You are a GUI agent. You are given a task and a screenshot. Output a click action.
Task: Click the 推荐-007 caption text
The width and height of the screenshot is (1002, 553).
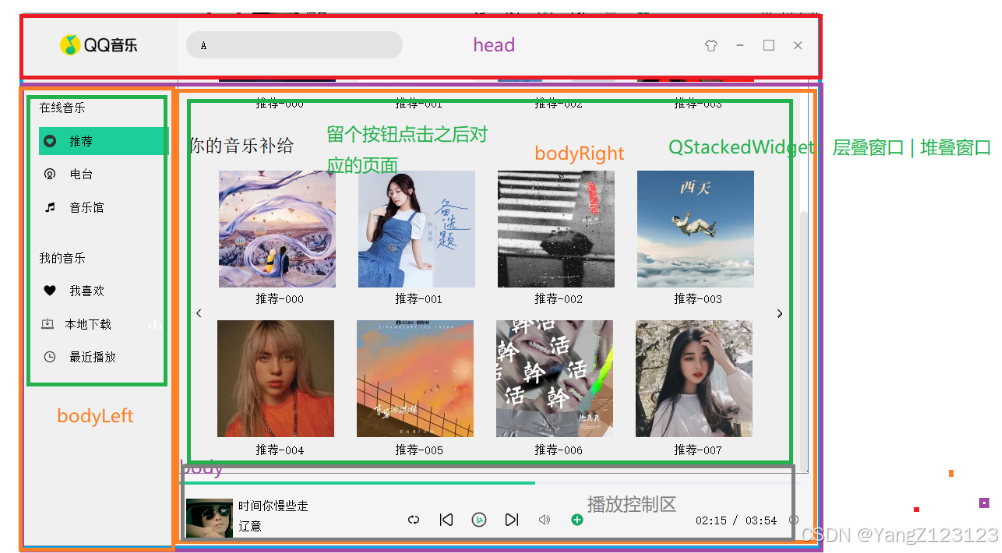[x=698, y=450]
